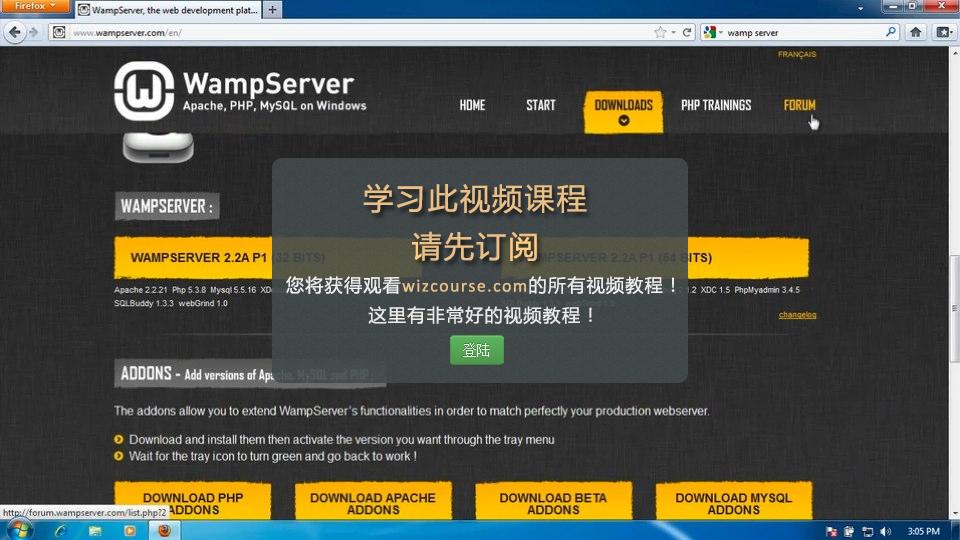Open the changelog link
960x540 pixels.
[797, 315]
